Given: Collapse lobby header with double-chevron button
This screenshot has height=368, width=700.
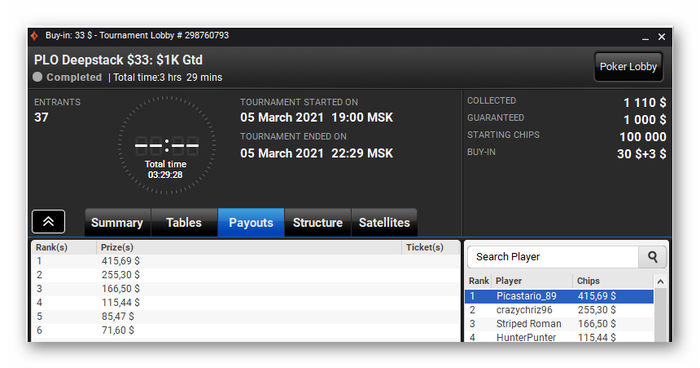Looking at the screenshot, I should (49, 222).
